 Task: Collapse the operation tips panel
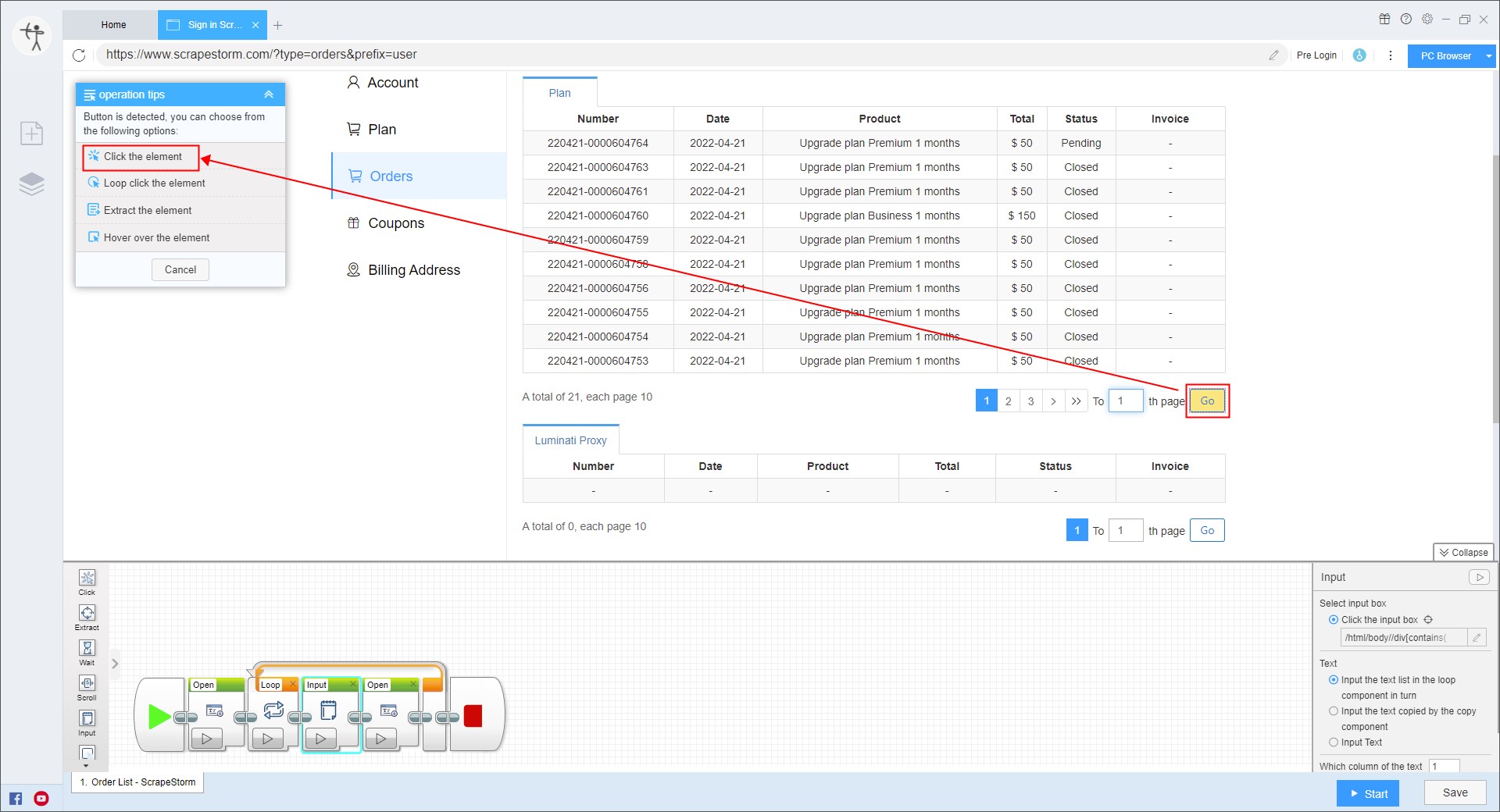pyautogui.click(x=268, y=94)
